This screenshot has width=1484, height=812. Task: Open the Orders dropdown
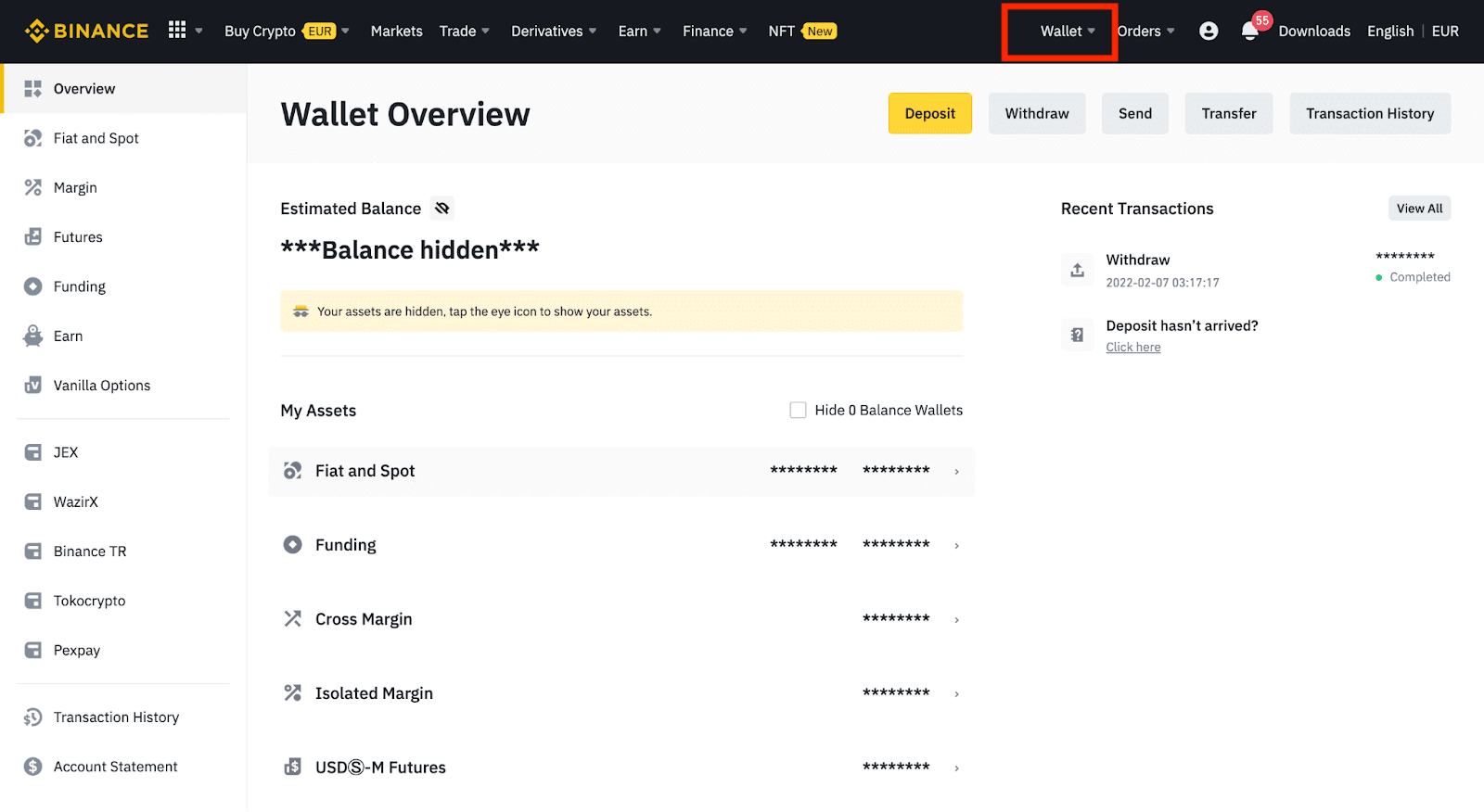tap(1146, 31)
